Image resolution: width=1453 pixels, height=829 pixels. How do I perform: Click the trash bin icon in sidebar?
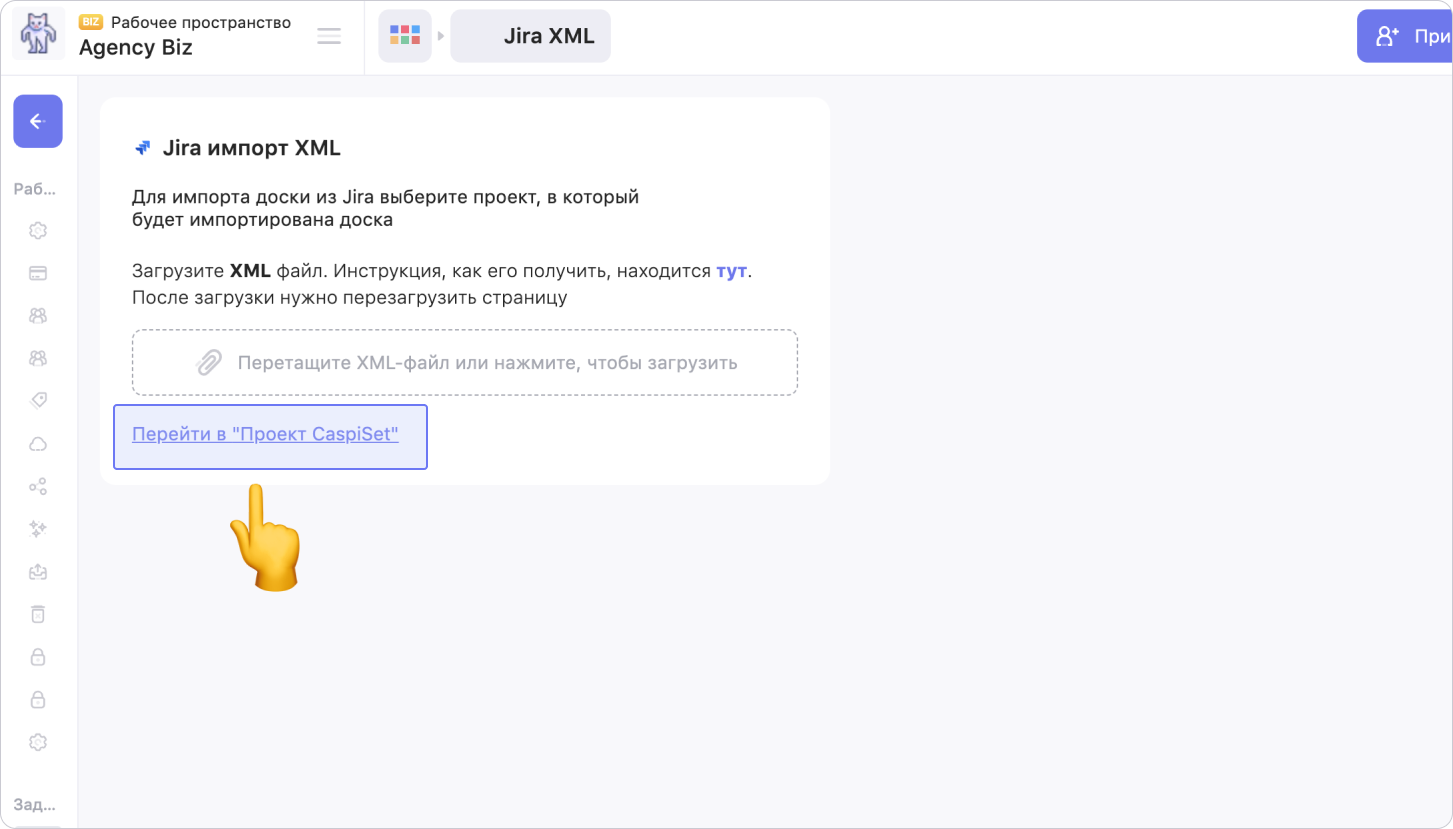point(38,614)
